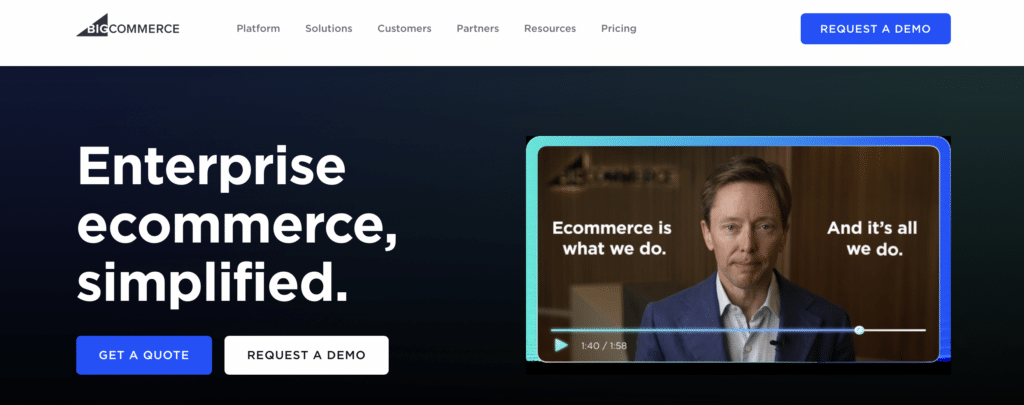The height and width of the screenshot is (405, 1024).
Task: Expand the Resources menu
Action: pos(550,29)
